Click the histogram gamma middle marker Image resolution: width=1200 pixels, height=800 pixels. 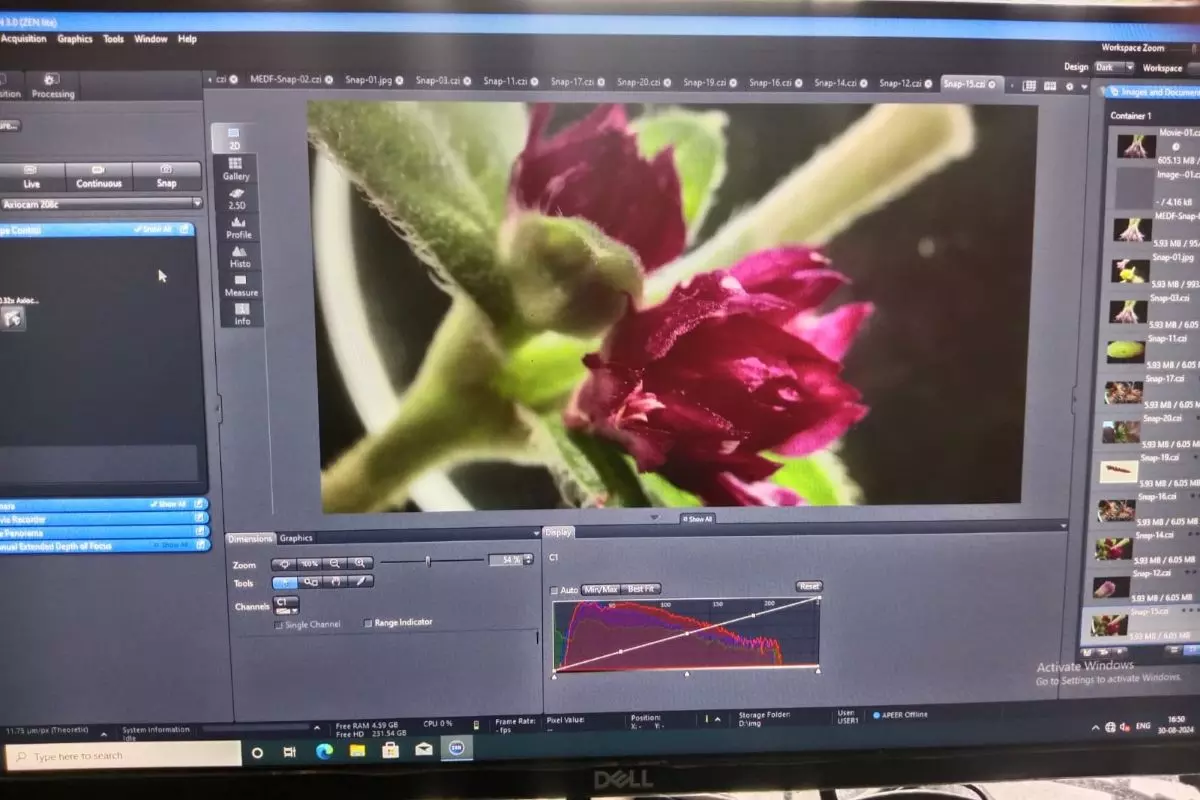[x=687, y=674]
